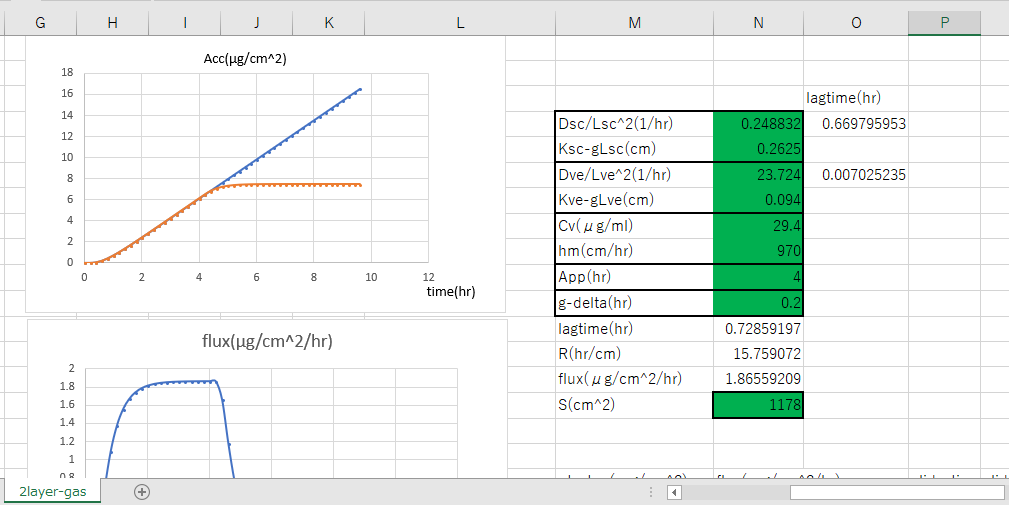Select column L header
This screenshot has height=505, width=1009.
(460, 23)
